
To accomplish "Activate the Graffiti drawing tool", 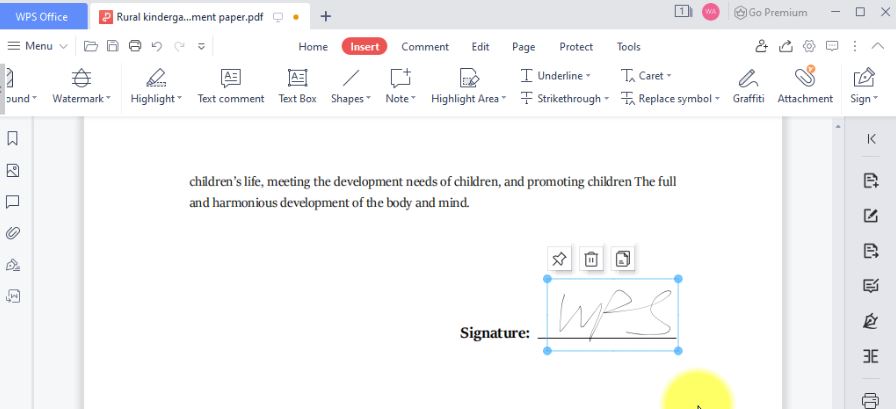I will coord(748,86).
